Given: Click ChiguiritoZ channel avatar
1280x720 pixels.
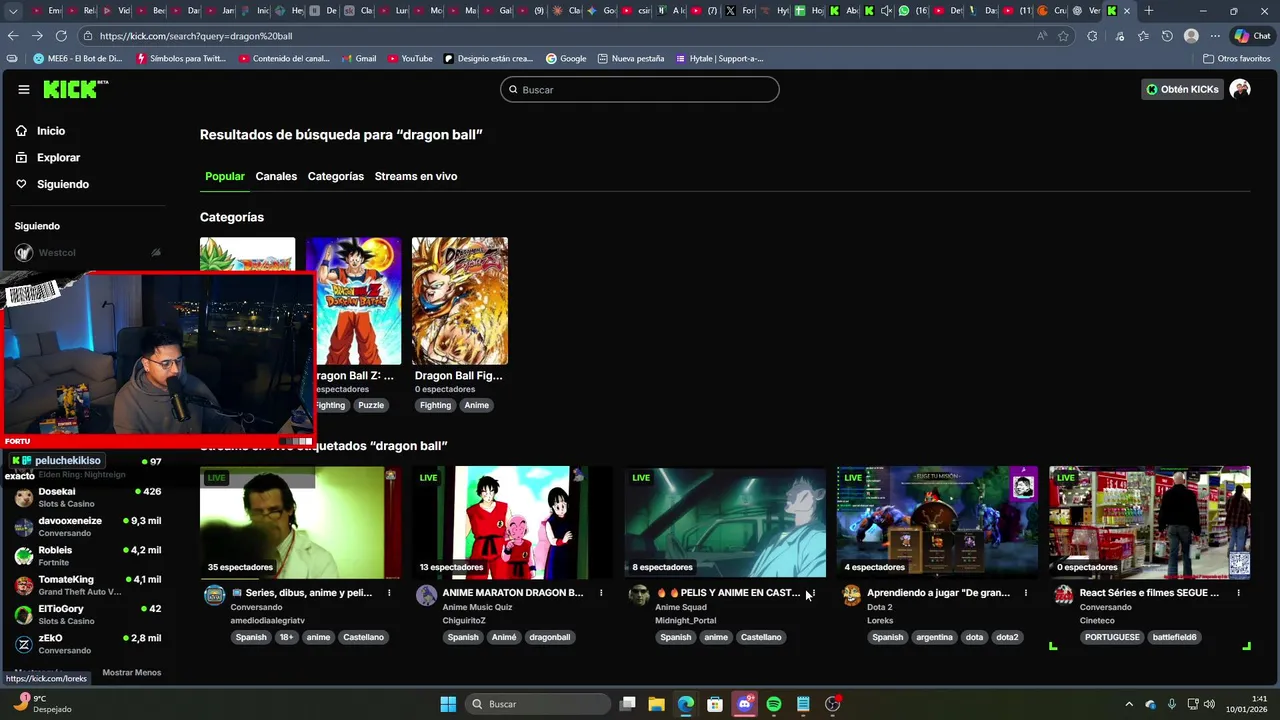Looking at the screenshot, I should click(427, 596).
